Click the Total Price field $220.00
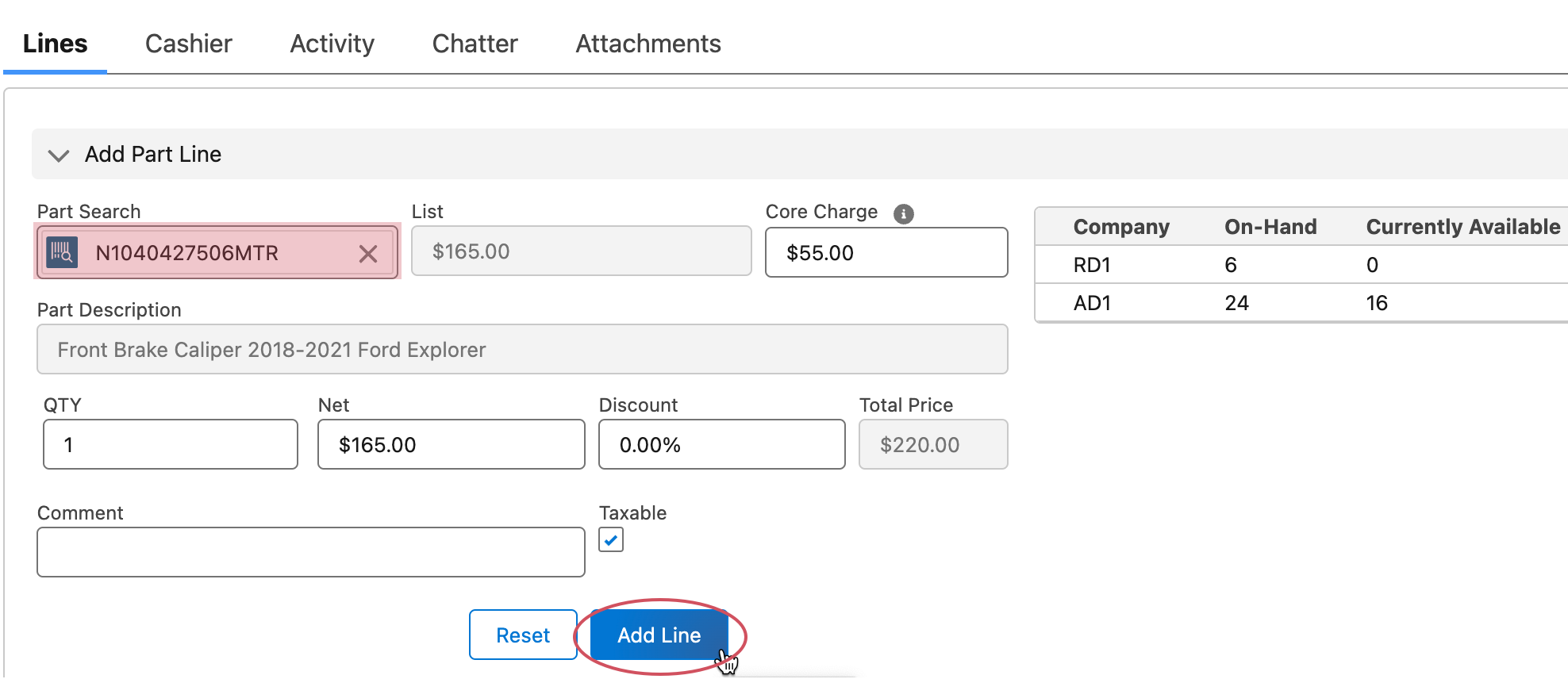1568x679 pixels. pos(933,444)
